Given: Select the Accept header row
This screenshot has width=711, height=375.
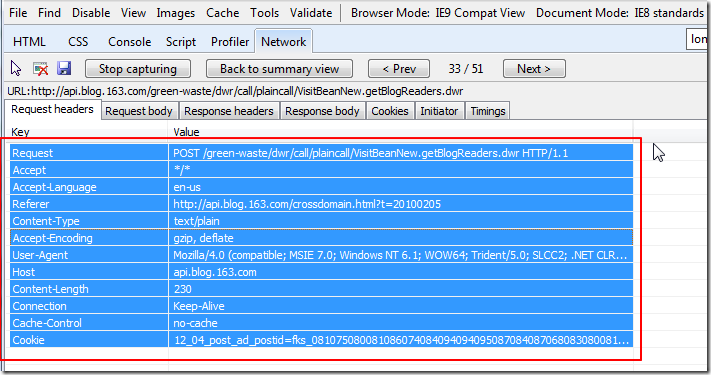Looking at the screenshot, I should point(321,170).
